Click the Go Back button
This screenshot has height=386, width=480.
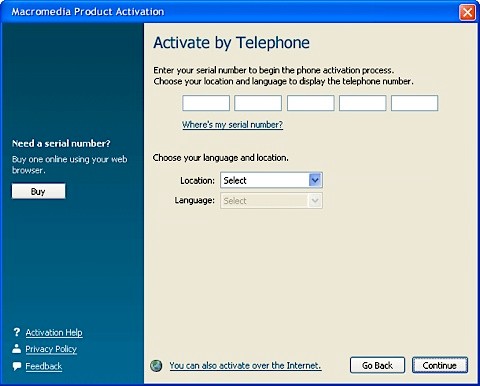pos(377,365)
